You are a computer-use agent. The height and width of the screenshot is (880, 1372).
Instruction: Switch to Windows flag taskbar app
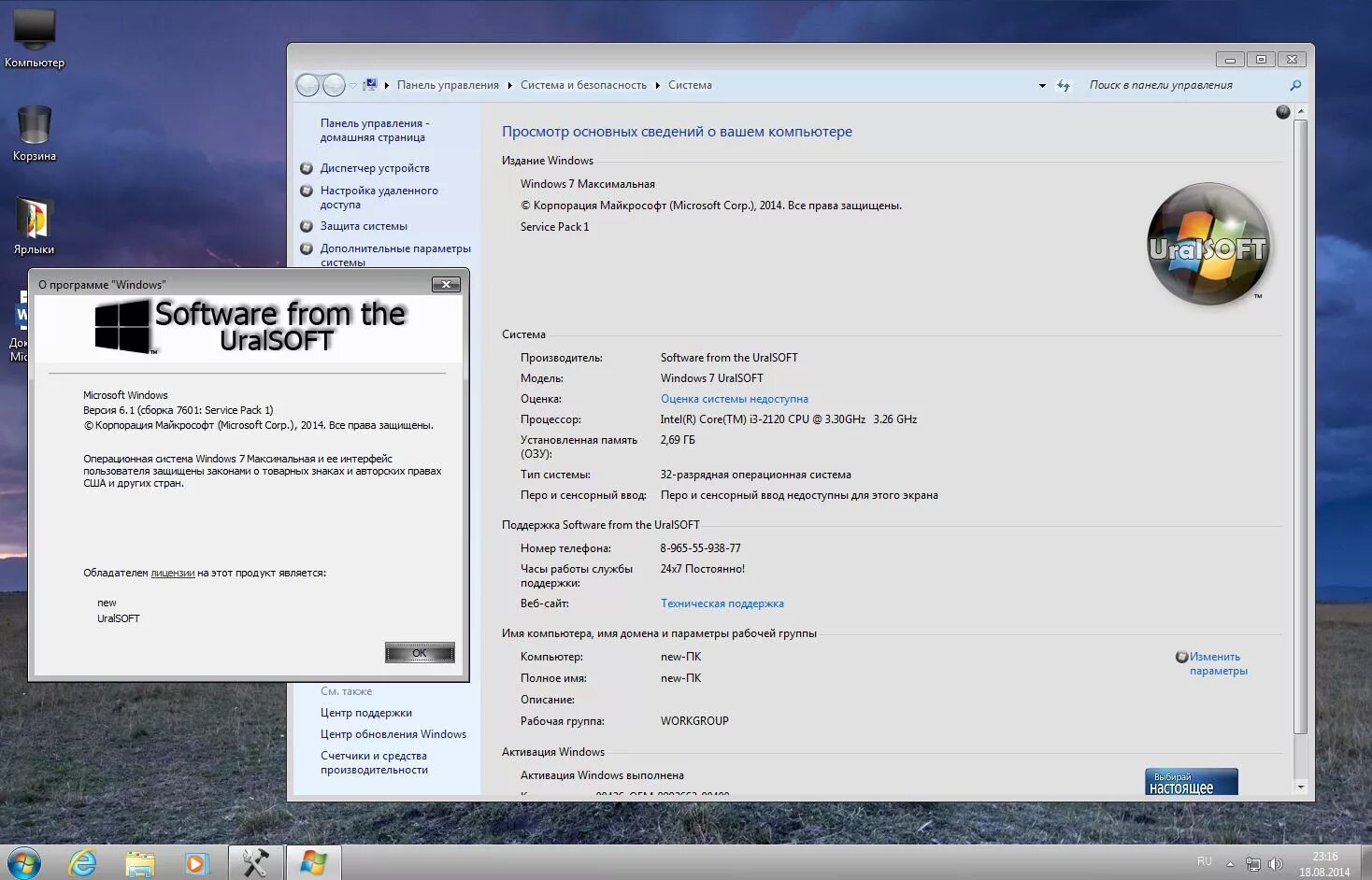click(x=313, y=862)
